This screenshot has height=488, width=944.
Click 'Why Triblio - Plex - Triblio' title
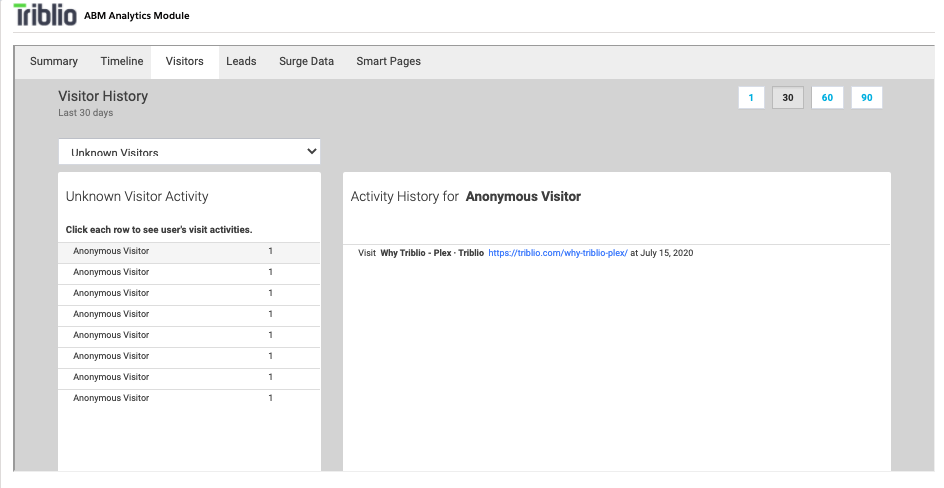coord(432,253)
